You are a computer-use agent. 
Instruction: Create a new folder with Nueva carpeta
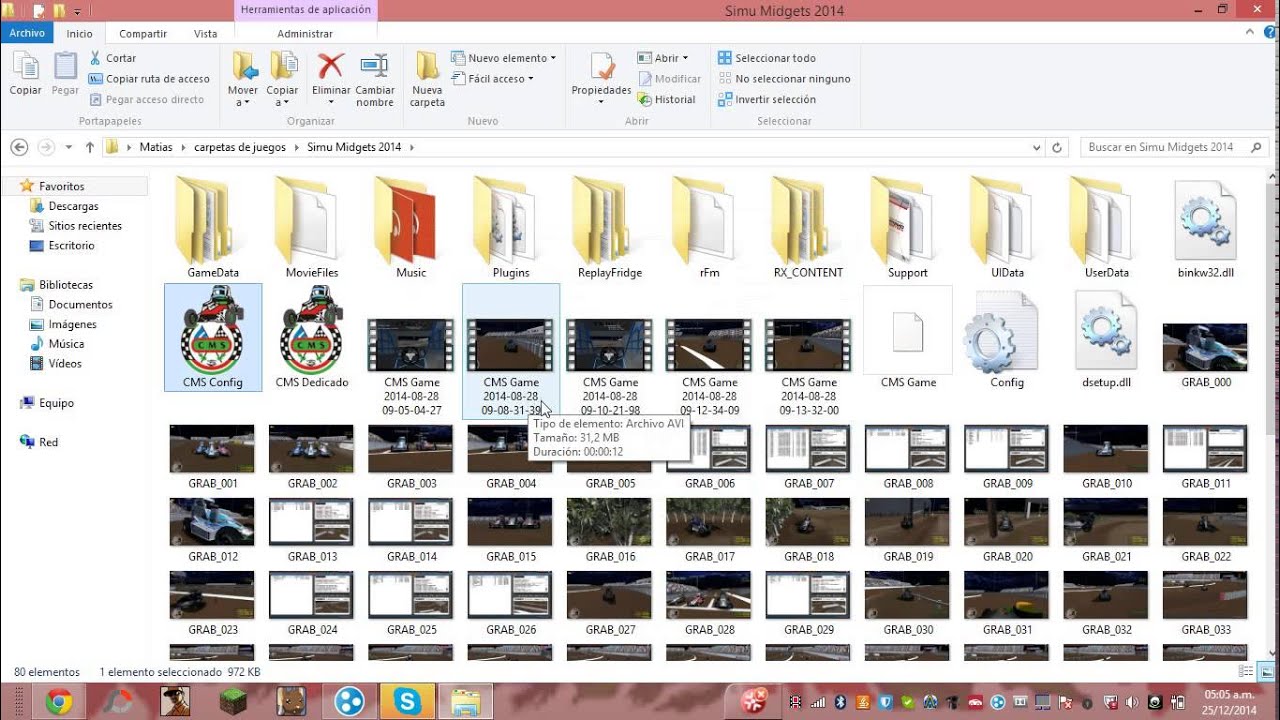(x=427, y=80)
